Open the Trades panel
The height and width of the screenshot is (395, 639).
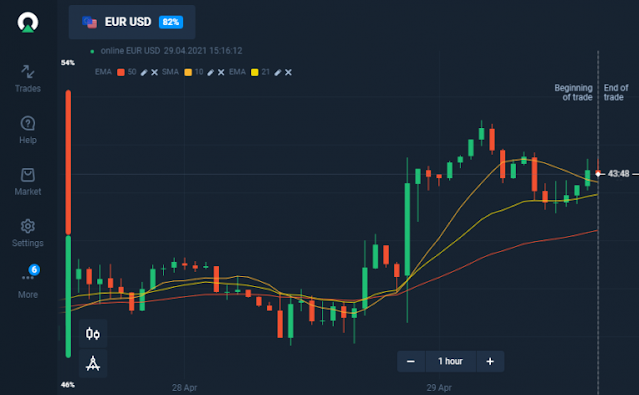pos(28,79)
